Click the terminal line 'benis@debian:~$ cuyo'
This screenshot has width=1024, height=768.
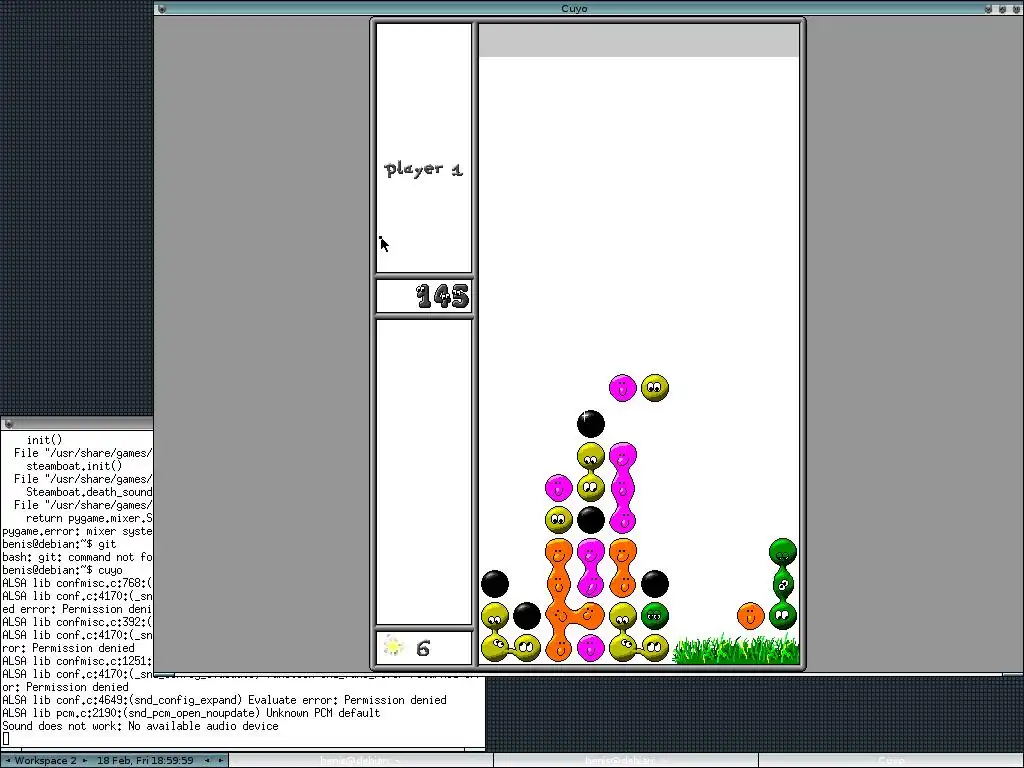coord(62,570)
